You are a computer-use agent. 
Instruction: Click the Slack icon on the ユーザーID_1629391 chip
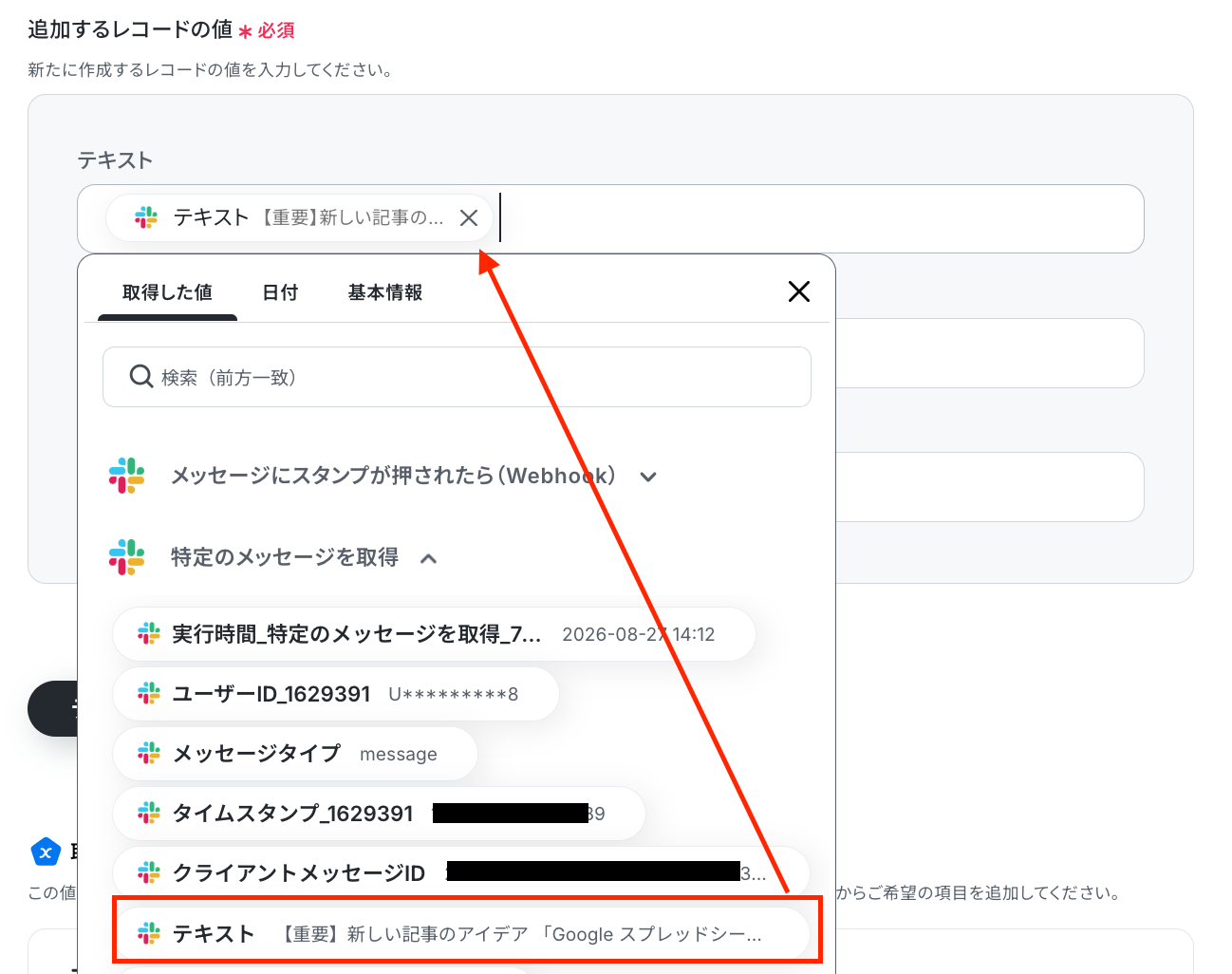click(149, 694)
